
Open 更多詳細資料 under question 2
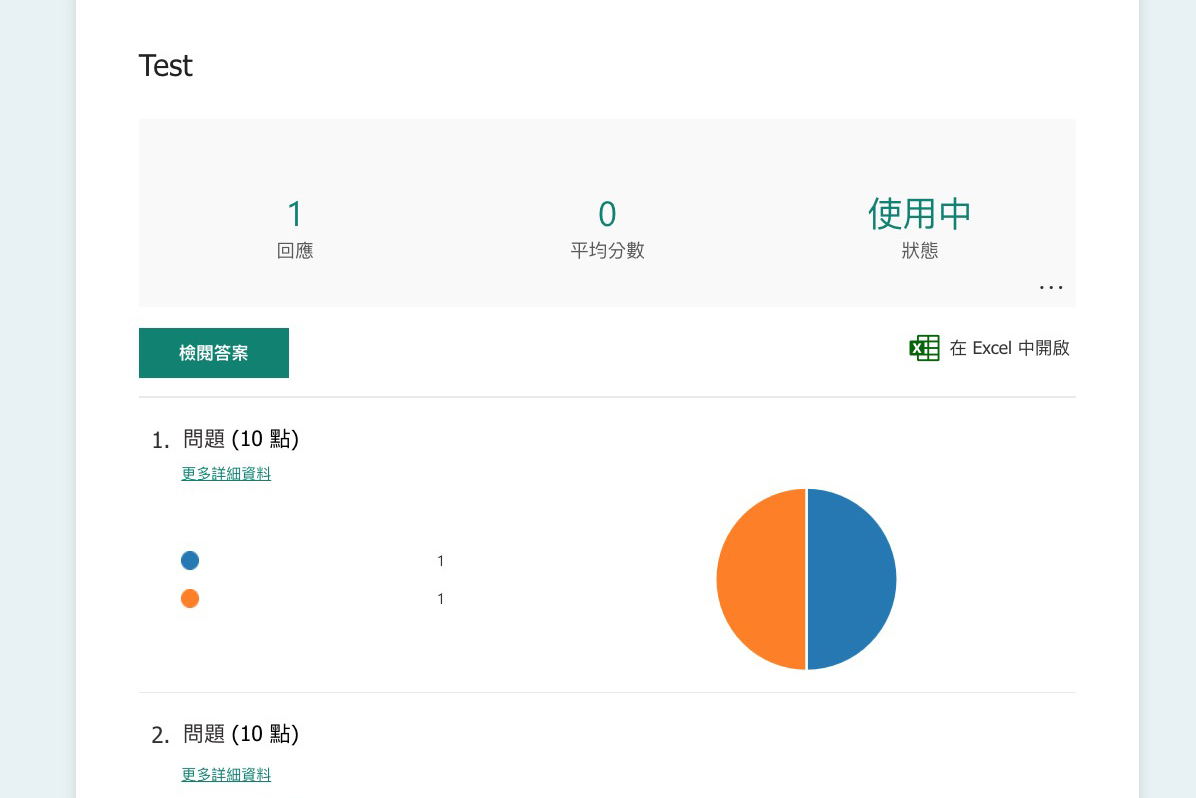226,774
